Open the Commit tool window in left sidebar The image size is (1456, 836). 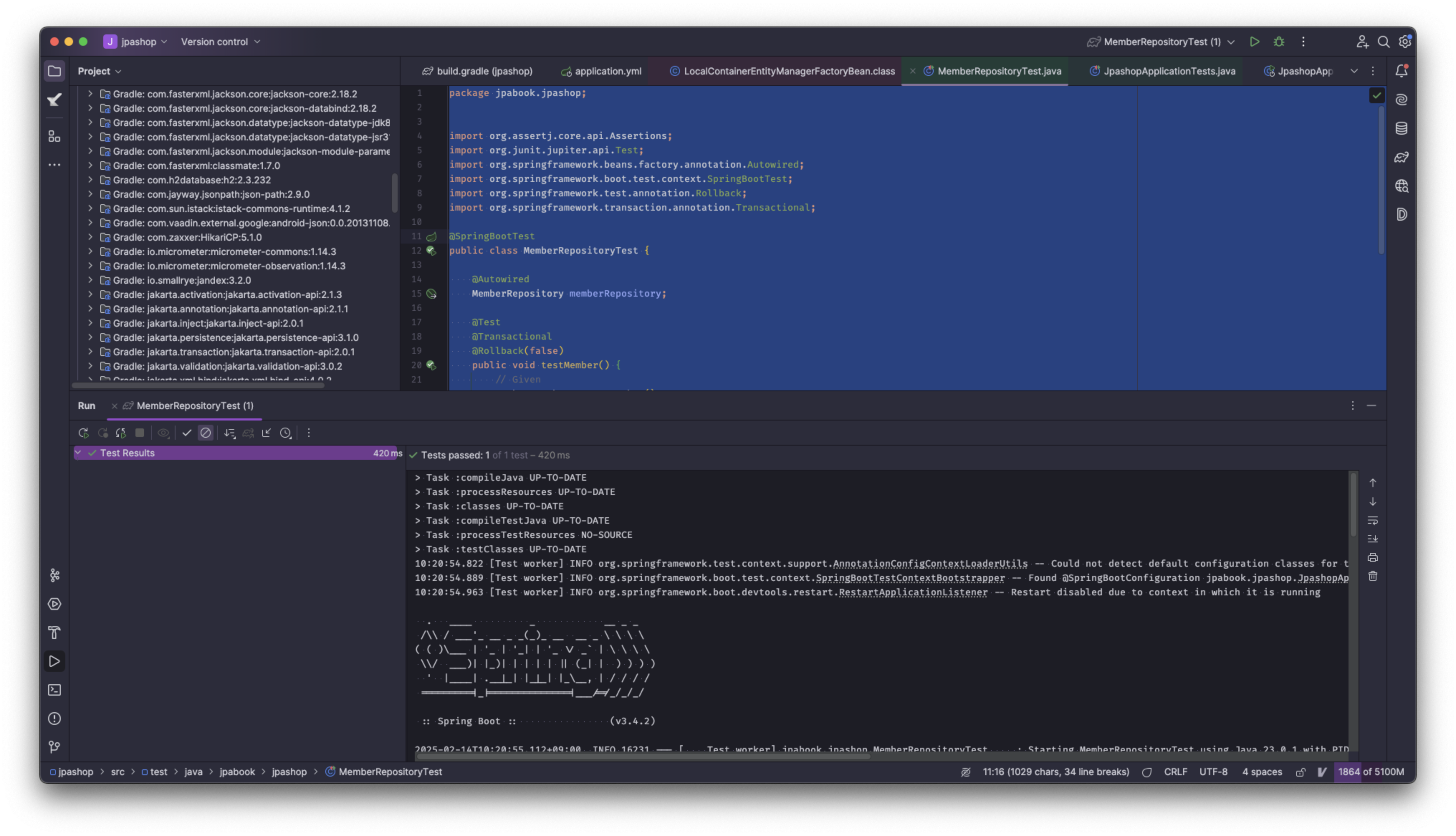point(54,101)
